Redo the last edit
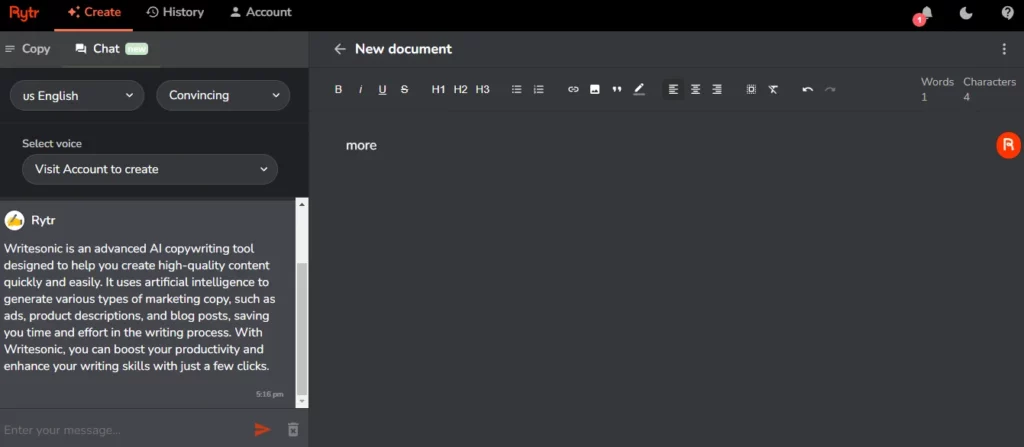1024x447 pixels. [x=830, y=90]
